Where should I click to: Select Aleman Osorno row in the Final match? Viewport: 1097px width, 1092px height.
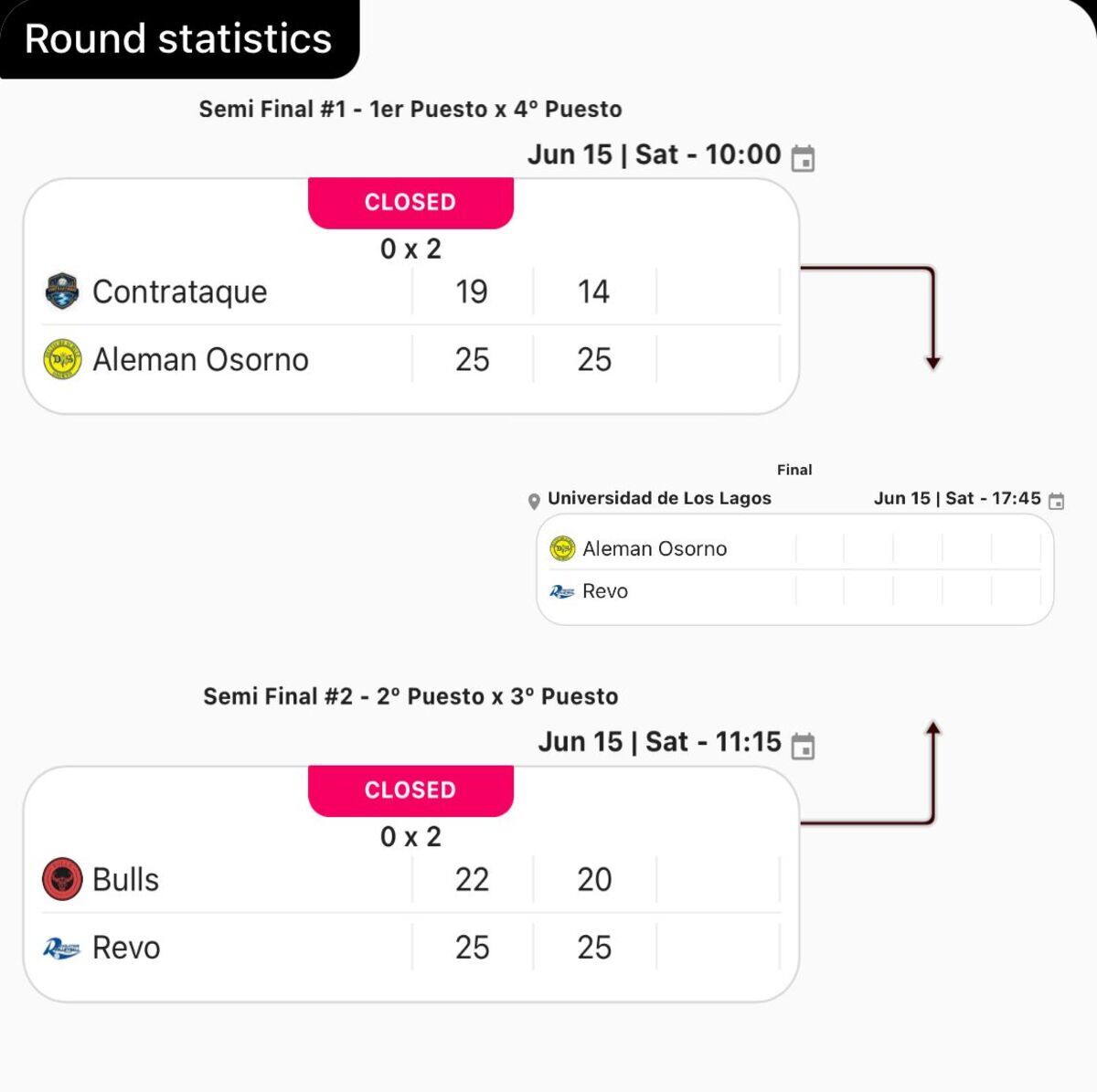[x=794, y=548]
